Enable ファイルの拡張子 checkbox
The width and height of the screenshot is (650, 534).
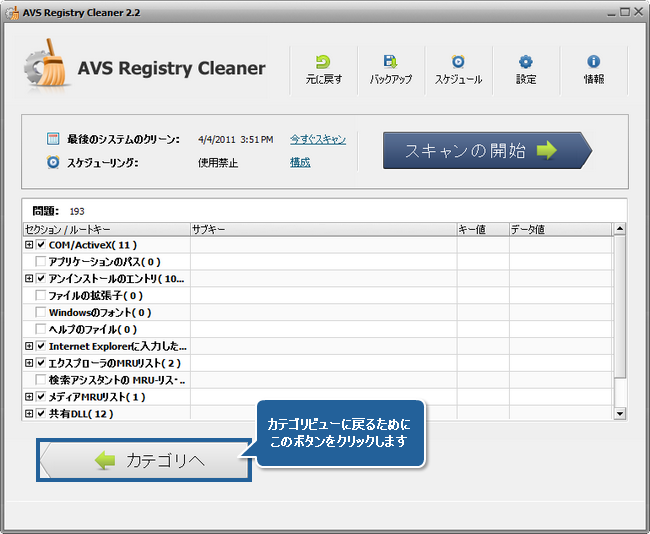pyautogui.click(x=41, y=295)
